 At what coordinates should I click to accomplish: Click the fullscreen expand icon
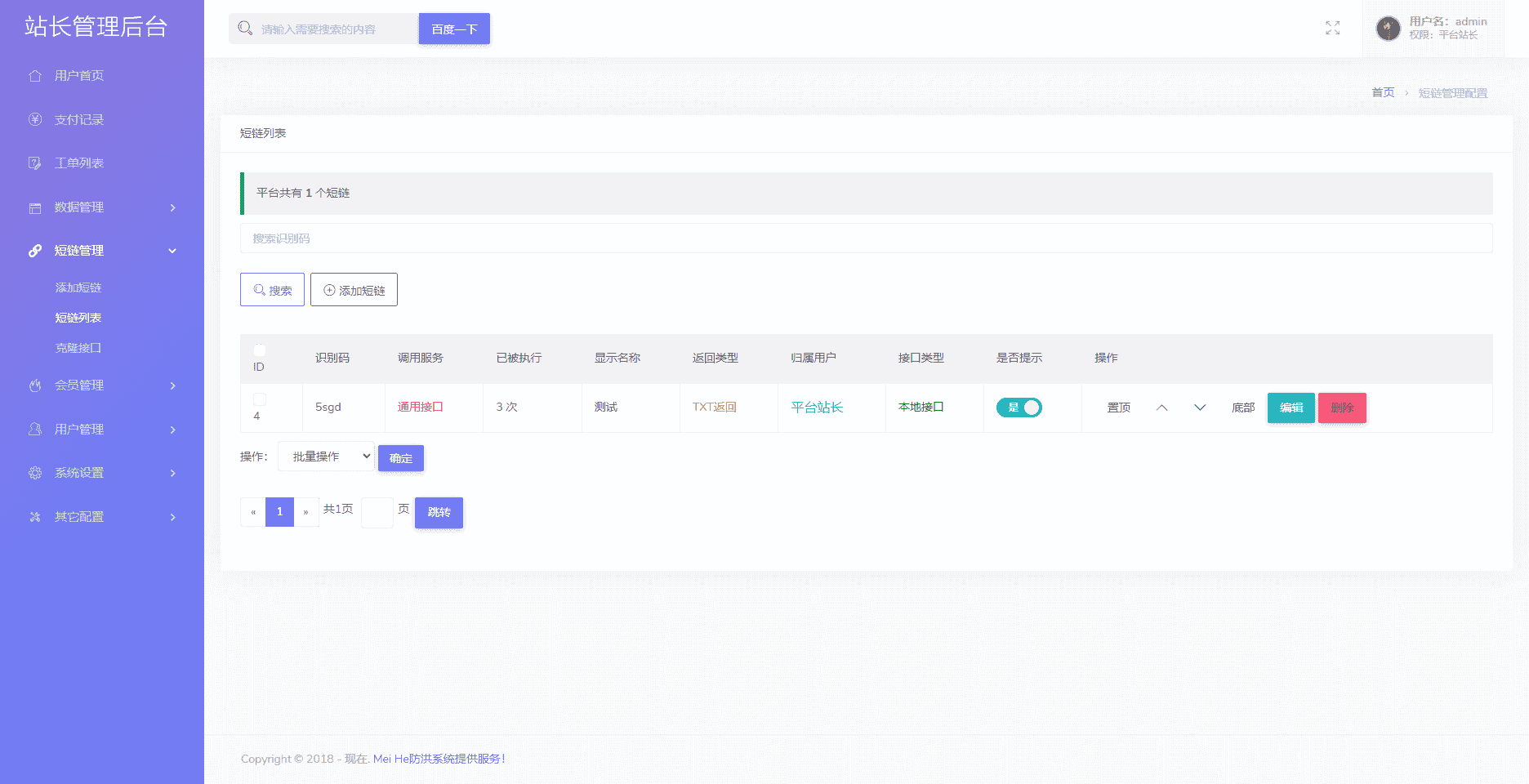(1332, 29)
